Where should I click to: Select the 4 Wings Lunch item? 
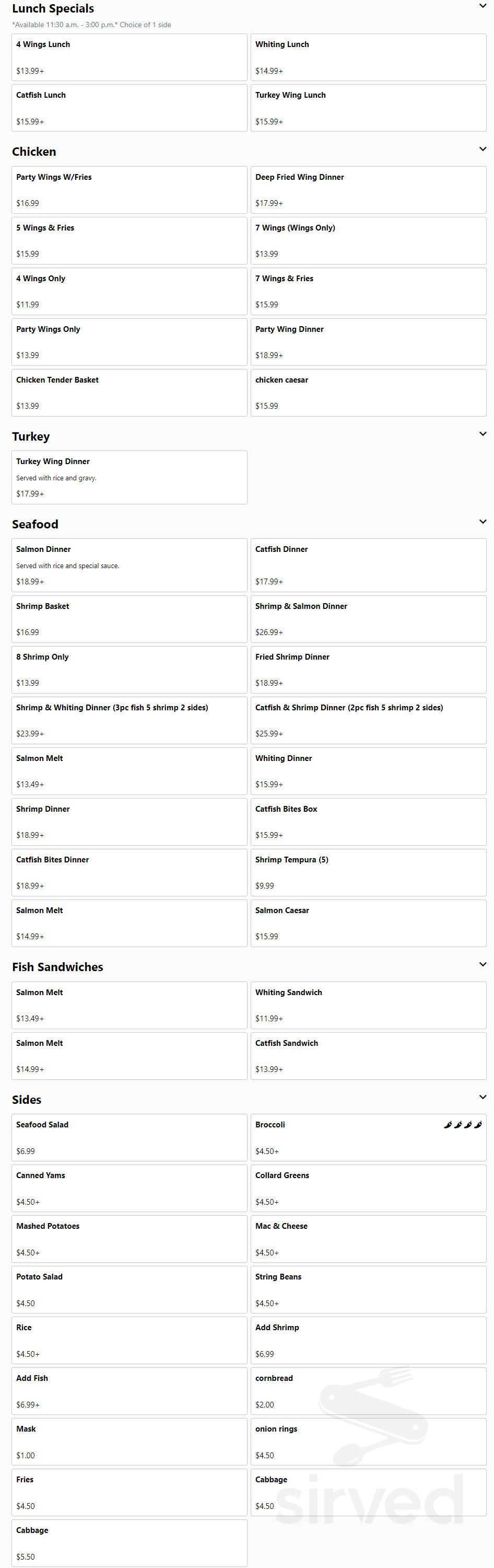[129, 57]
